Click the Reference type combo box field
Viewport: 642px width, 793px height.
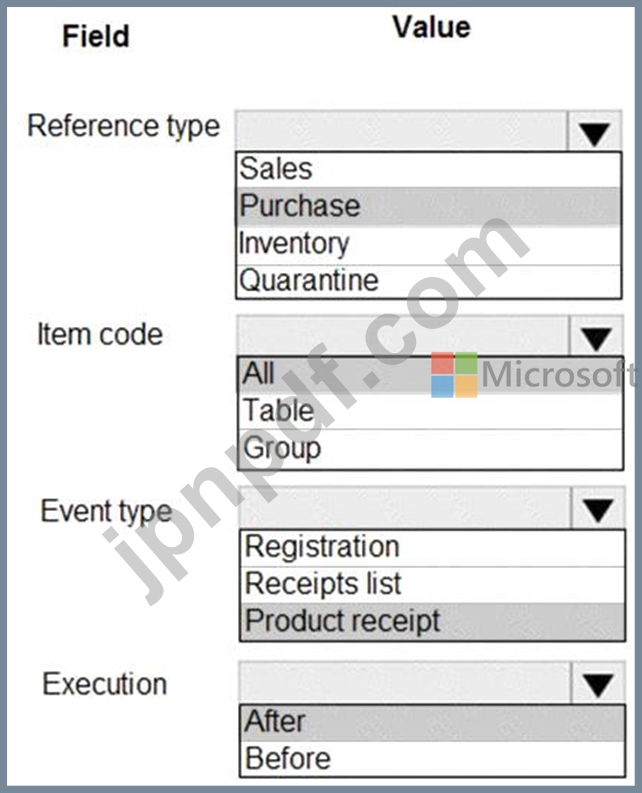[x=401, y=131]
